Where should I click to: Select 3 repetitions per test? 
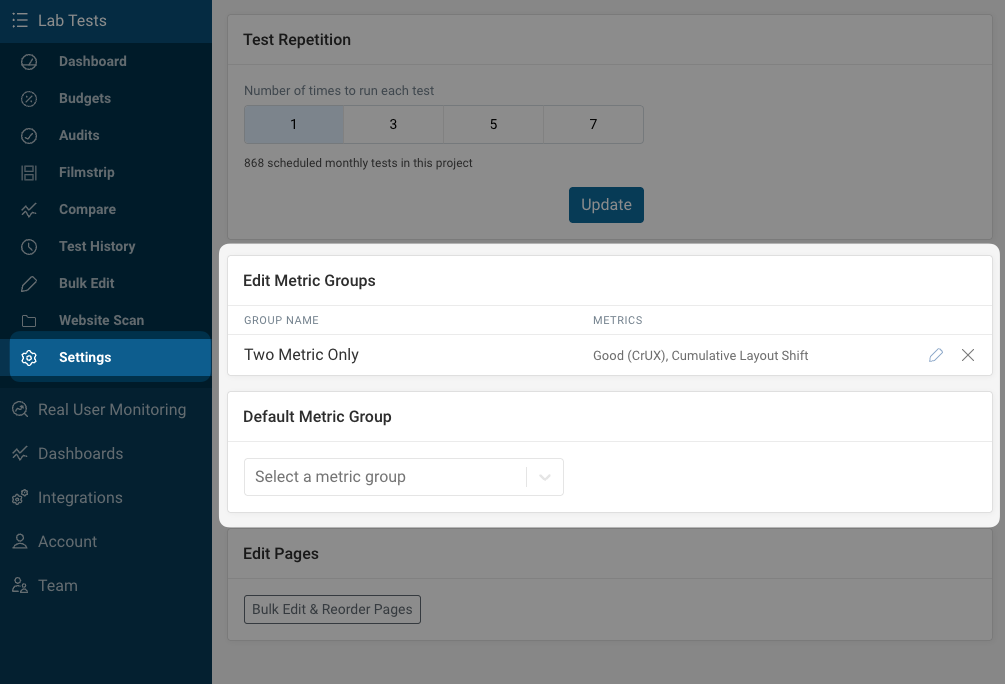393,124
